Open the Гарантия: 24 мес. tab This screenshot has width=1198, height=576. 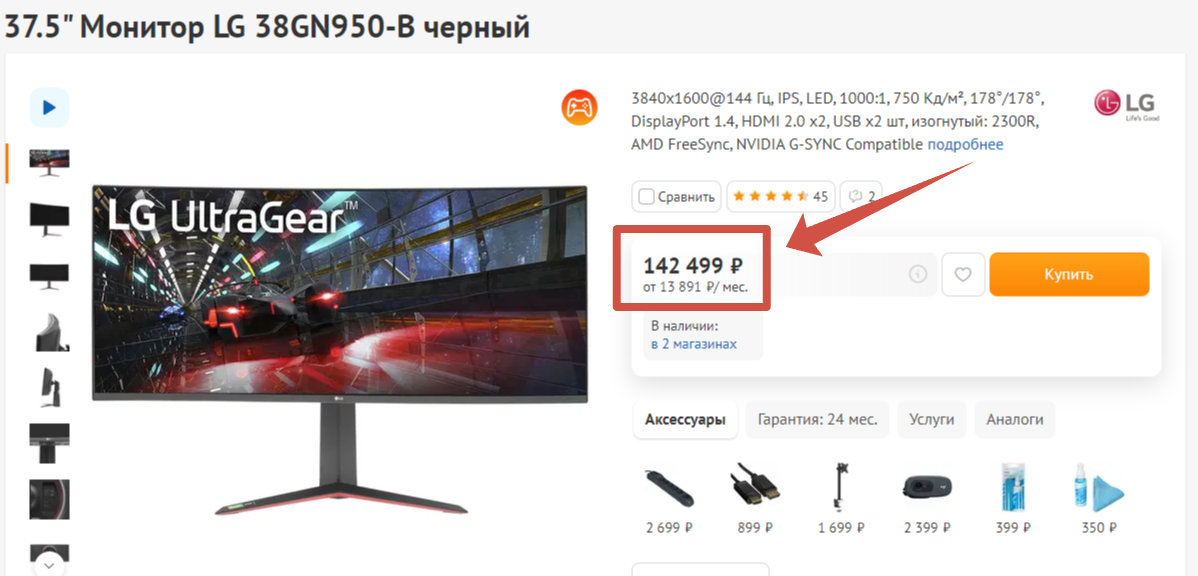818,419
